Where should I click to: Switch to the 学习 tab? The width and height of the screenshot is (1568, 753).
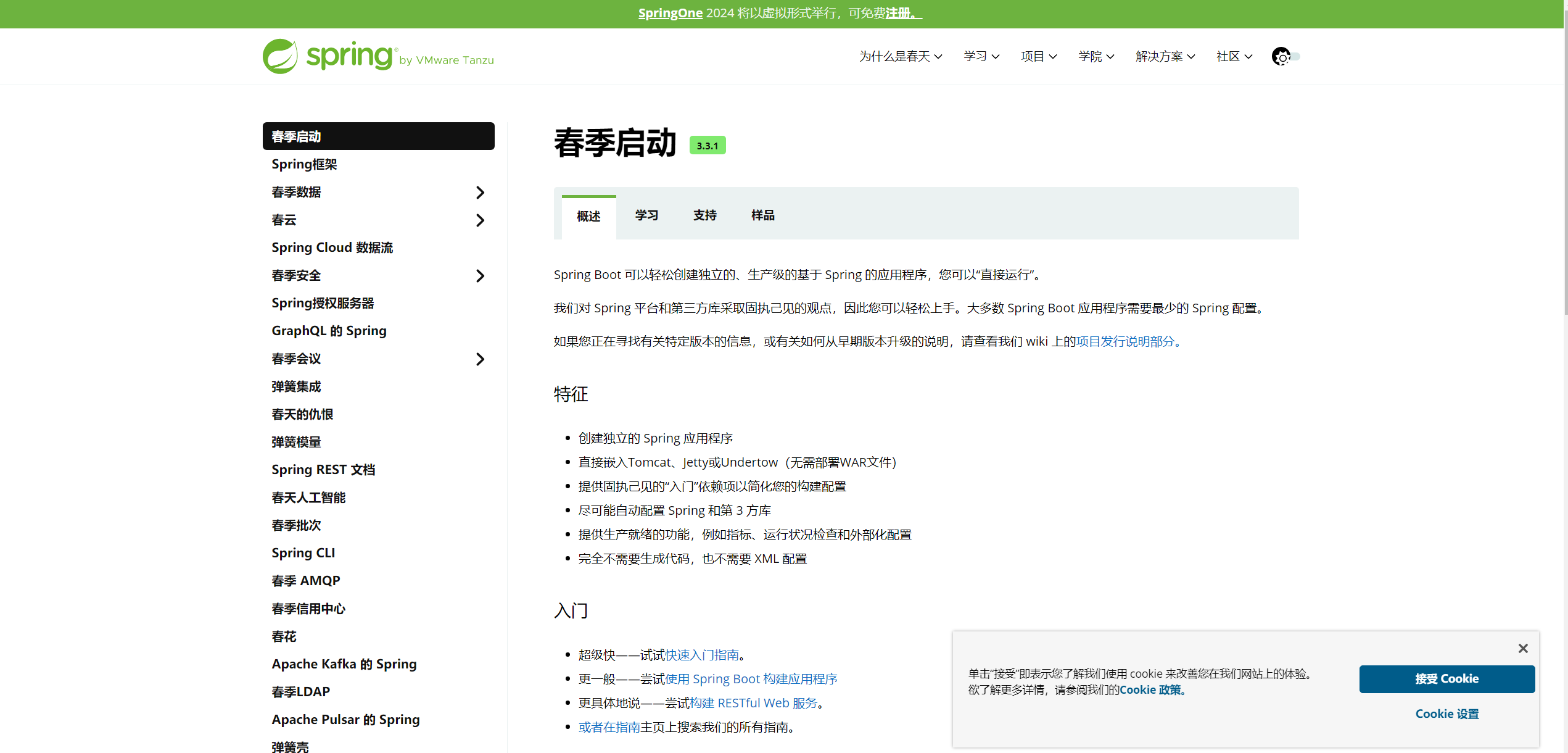[646, 215]
